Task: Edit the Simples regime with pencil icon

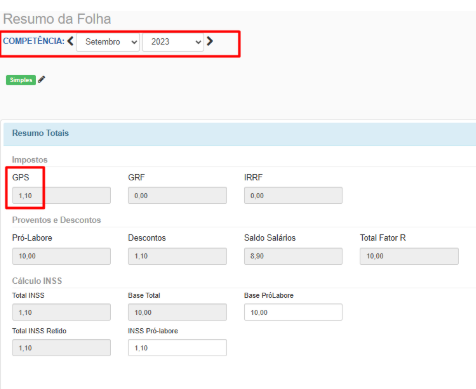Action: tap(41, 80)
